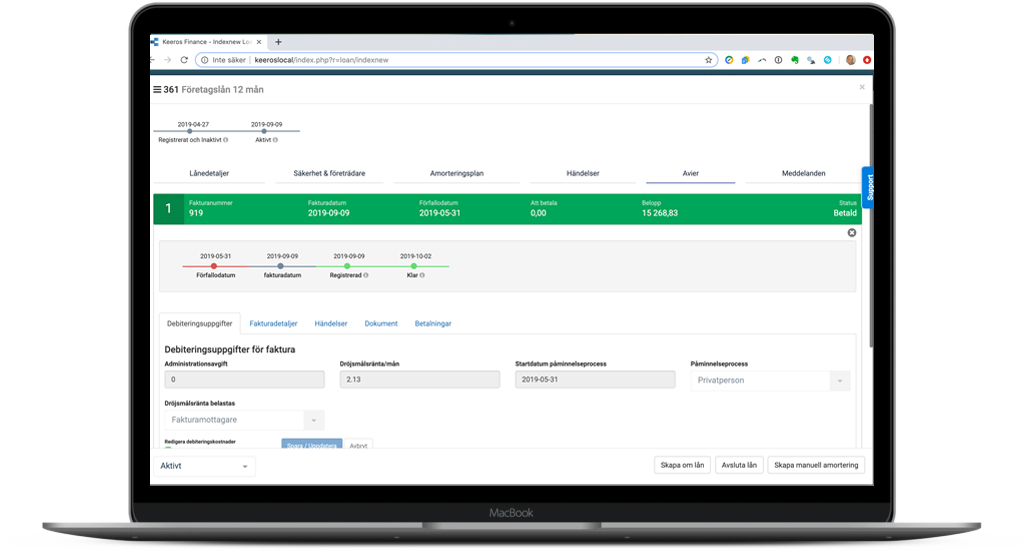Toggle the Redigera debiteringskostnader switch
Viewport: 1024px width, 551px height.
(170, 447)
